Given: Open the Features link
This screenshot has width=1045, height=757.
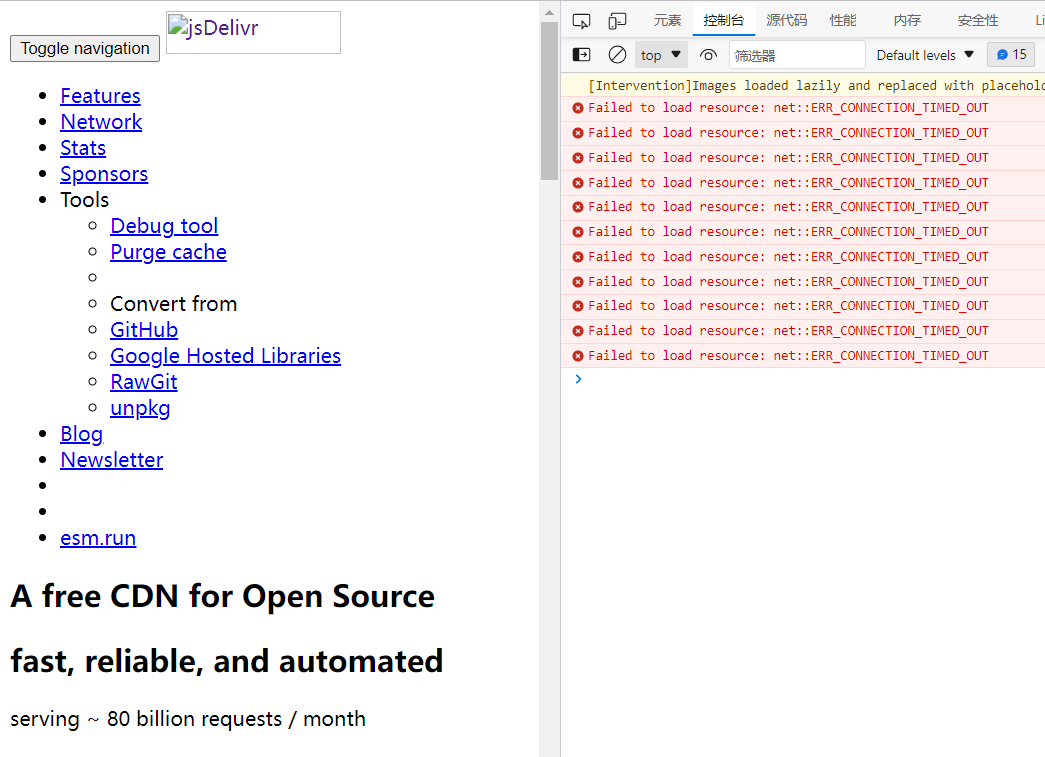Looking at the screenshot, I should coord(101,96).
